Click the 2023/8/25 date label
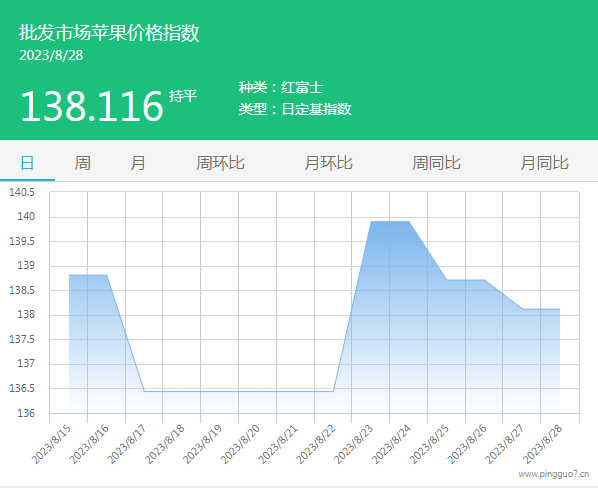Screen dimensions: 598x488 pyautogui.click(x=429, y=445)
